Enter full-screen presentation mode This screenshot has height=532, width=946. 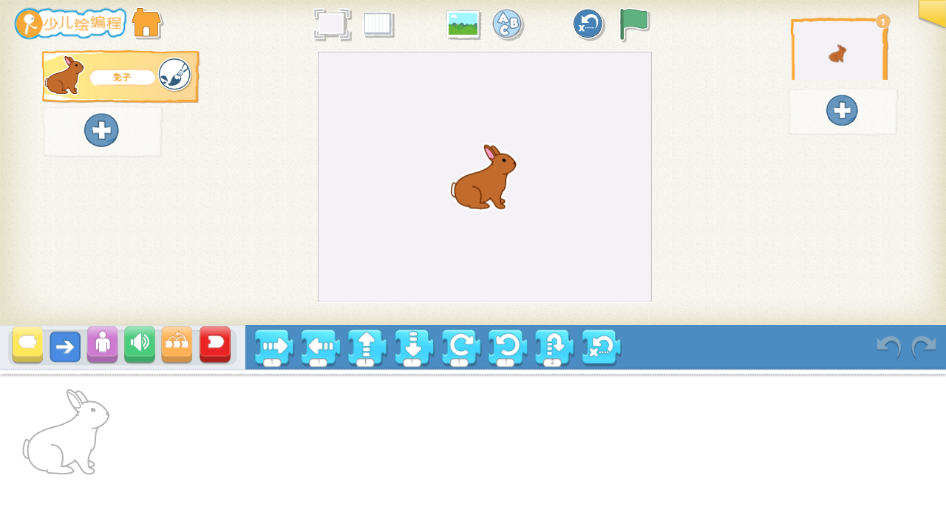click(332, 24)
